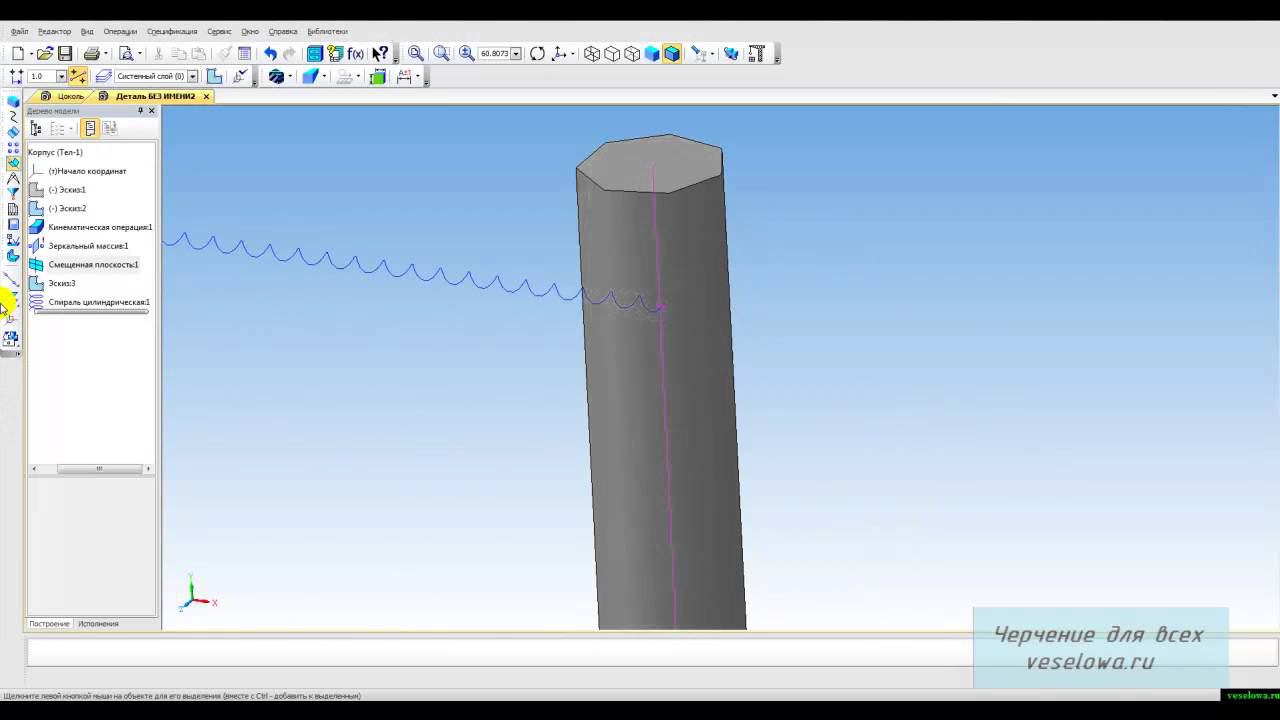Open the Файл menu

click(x=19, y=31)
